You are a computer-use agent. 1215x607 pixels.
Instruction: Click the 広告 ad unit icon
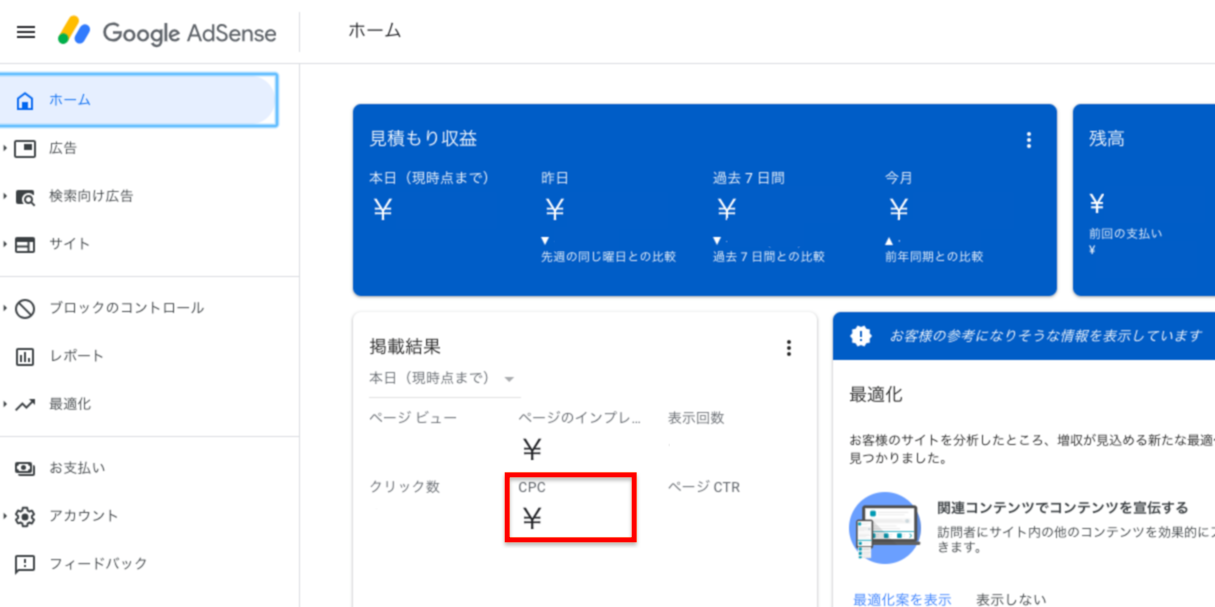(26, 149)
